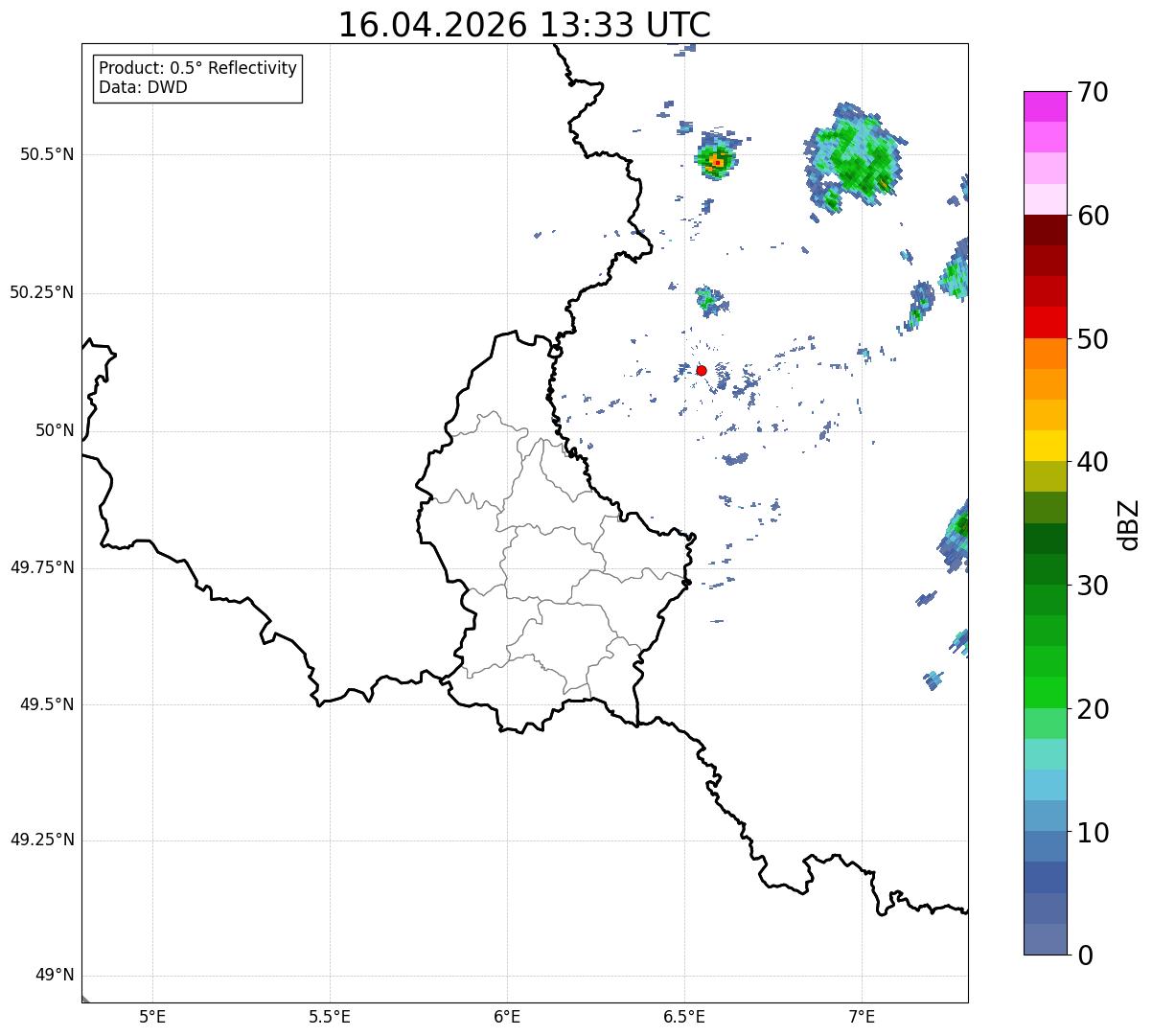Select the Product: 0.5° Reflectivity info box

(x=197, y=79)
